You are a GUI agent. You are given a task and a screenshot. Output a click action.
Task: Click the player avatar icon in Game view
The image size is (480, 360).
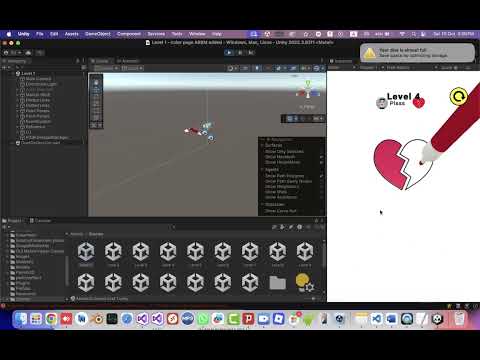[x=382, y=103]
